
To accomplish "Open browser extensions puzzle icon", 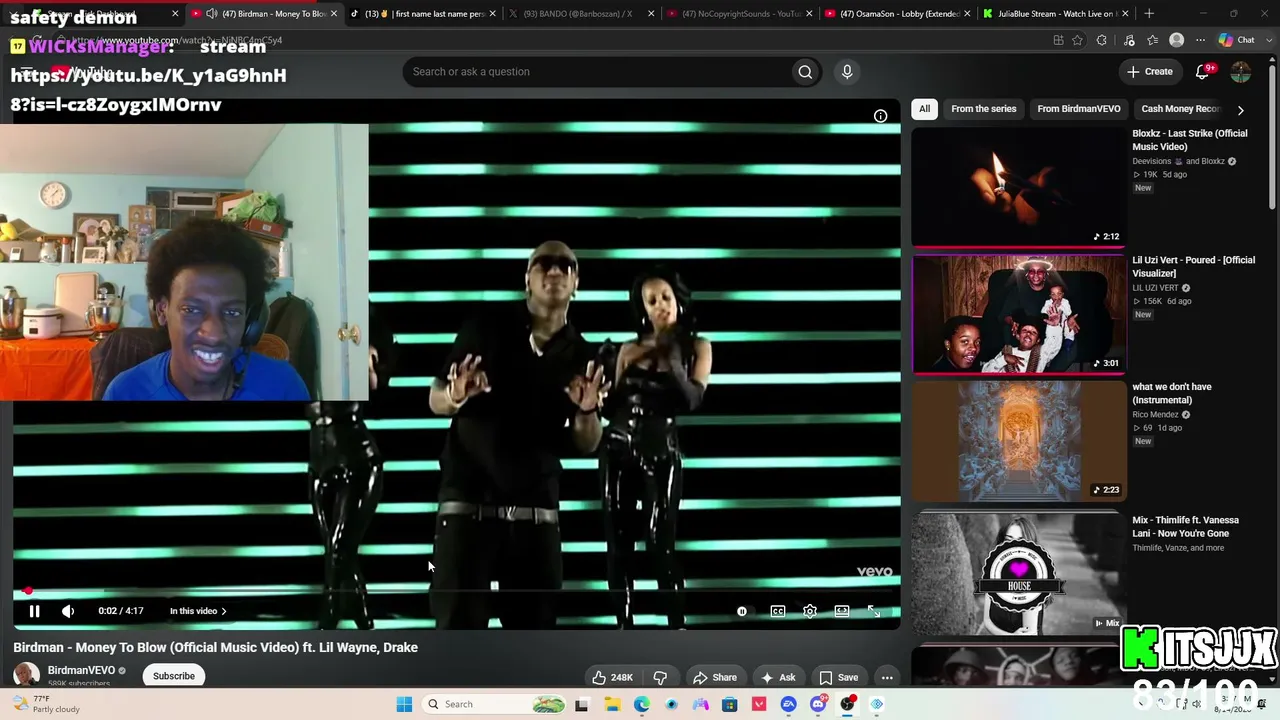I will 1101,40.
